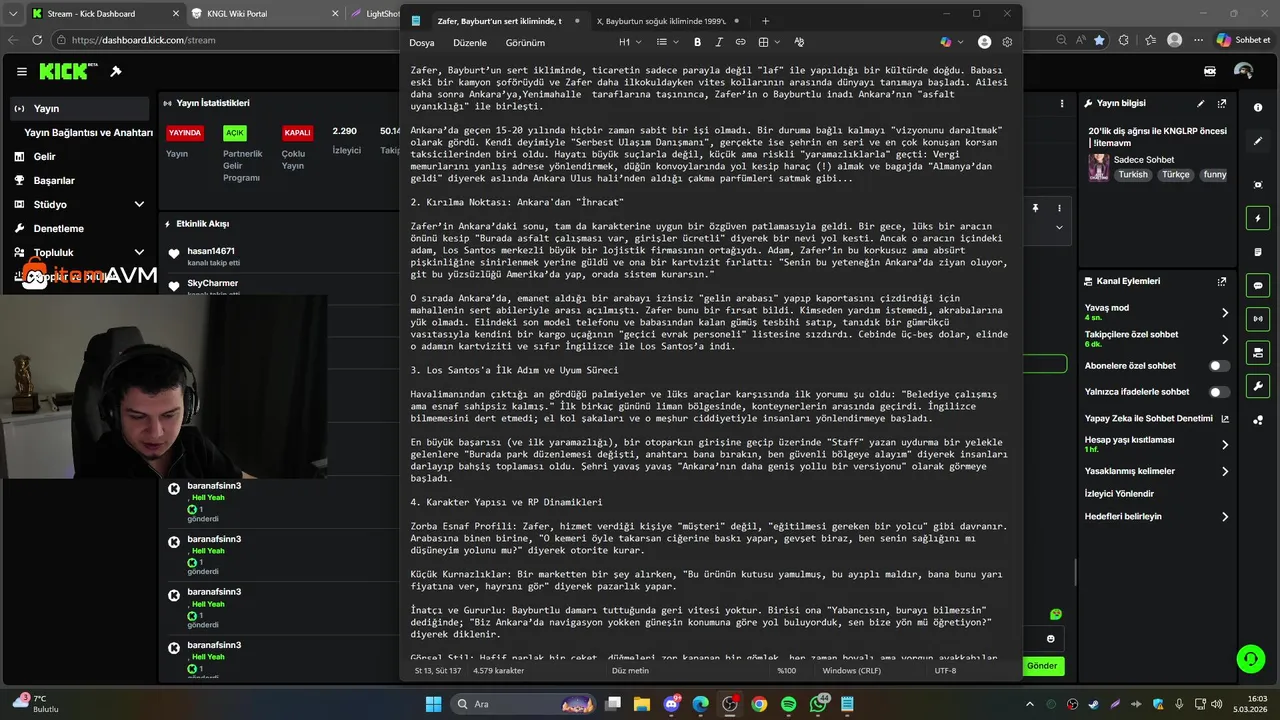Click the pencil icon in right rail
Viewport: 1280px width, 720px height.
point(1258,141)
